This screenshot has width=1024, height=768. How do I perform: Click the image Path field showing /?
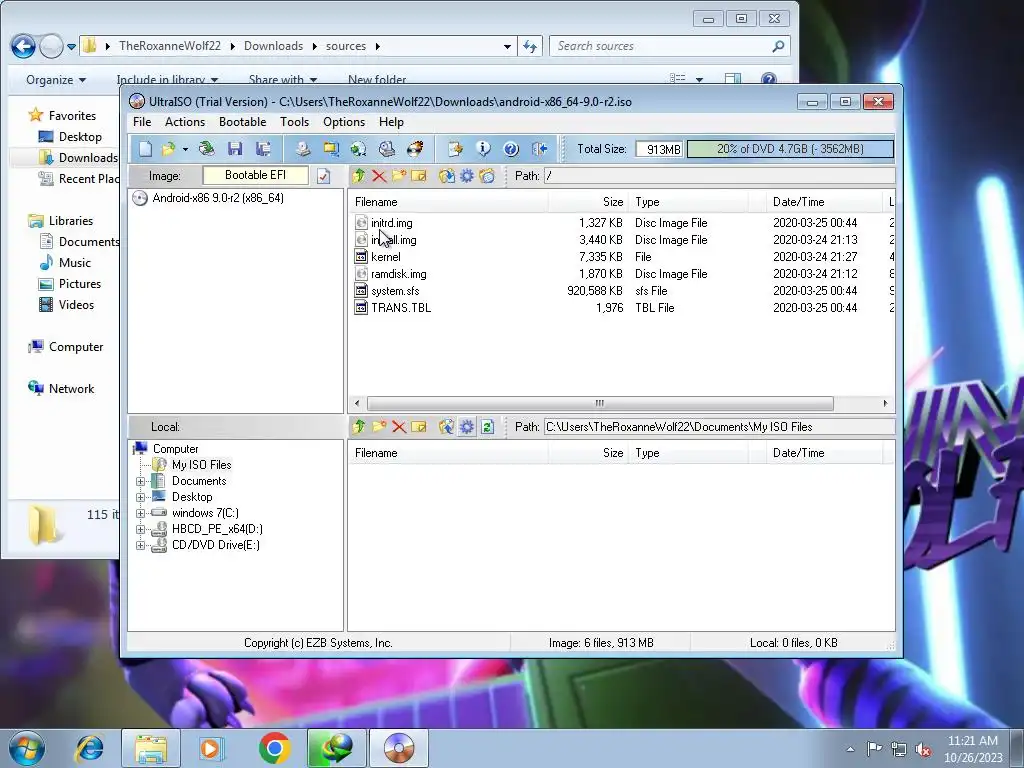tap(719, 176)
